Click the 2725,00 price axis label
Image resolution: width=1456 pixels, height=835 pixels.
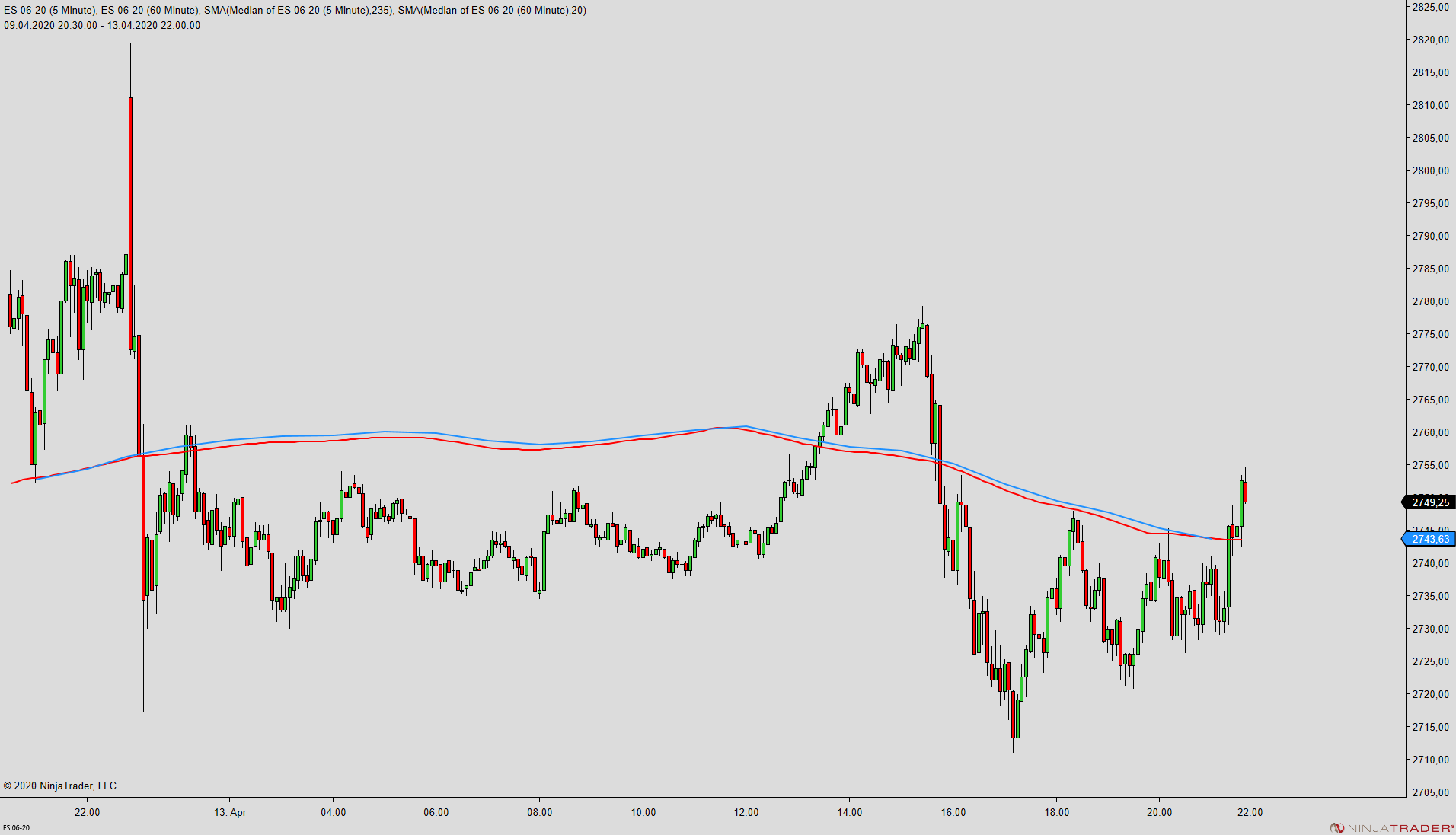(1430, 661)
